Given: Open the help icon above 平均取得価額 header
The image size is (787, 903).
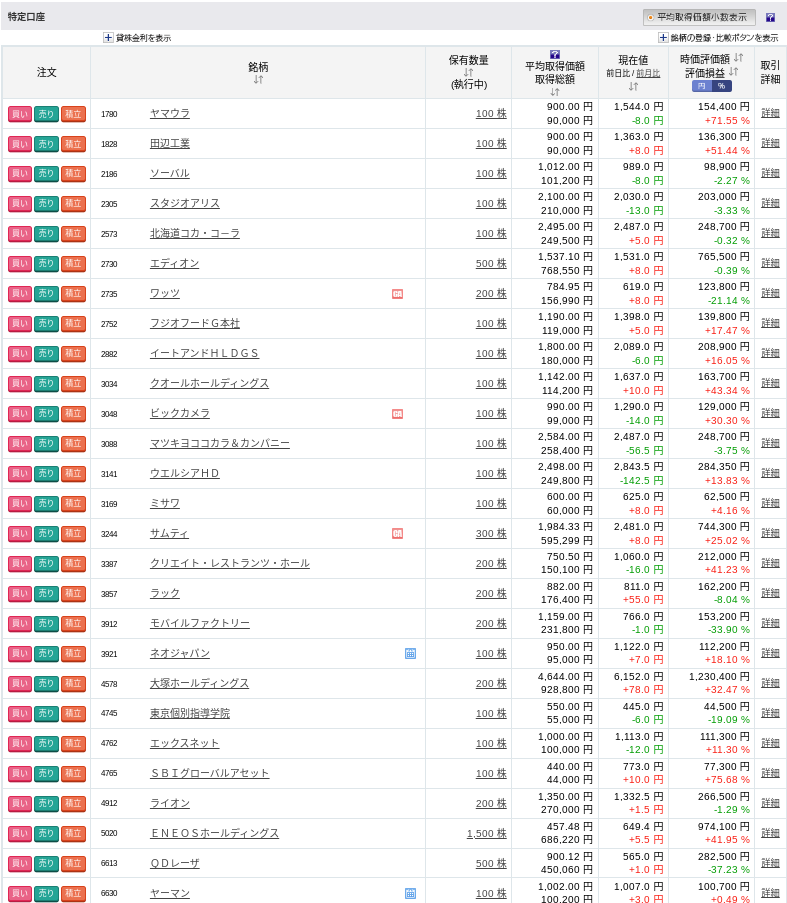Looking at the screenshot, I should point(554,54).
